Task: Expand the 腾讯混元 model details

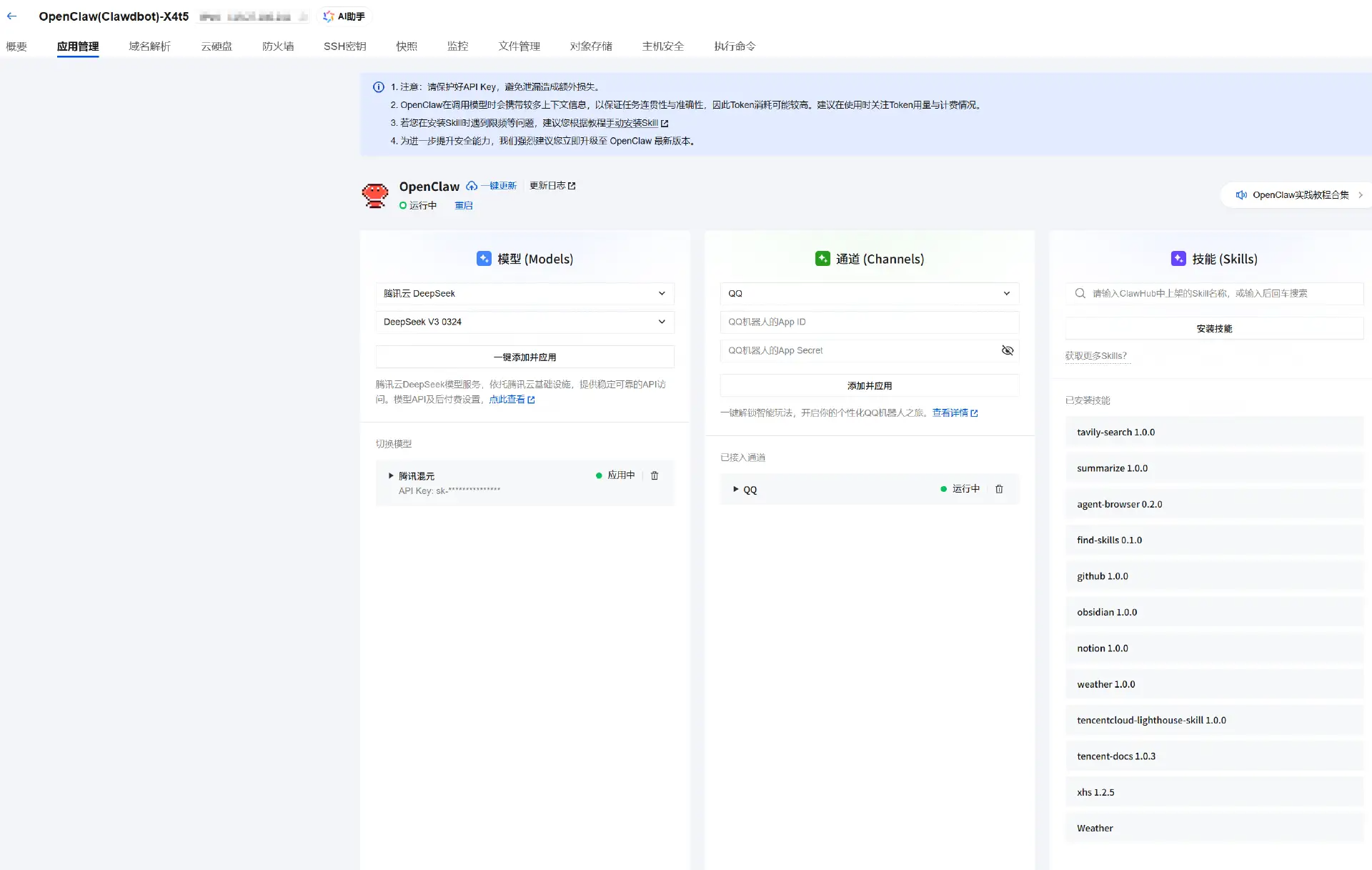Action: (x=391, y=475)
